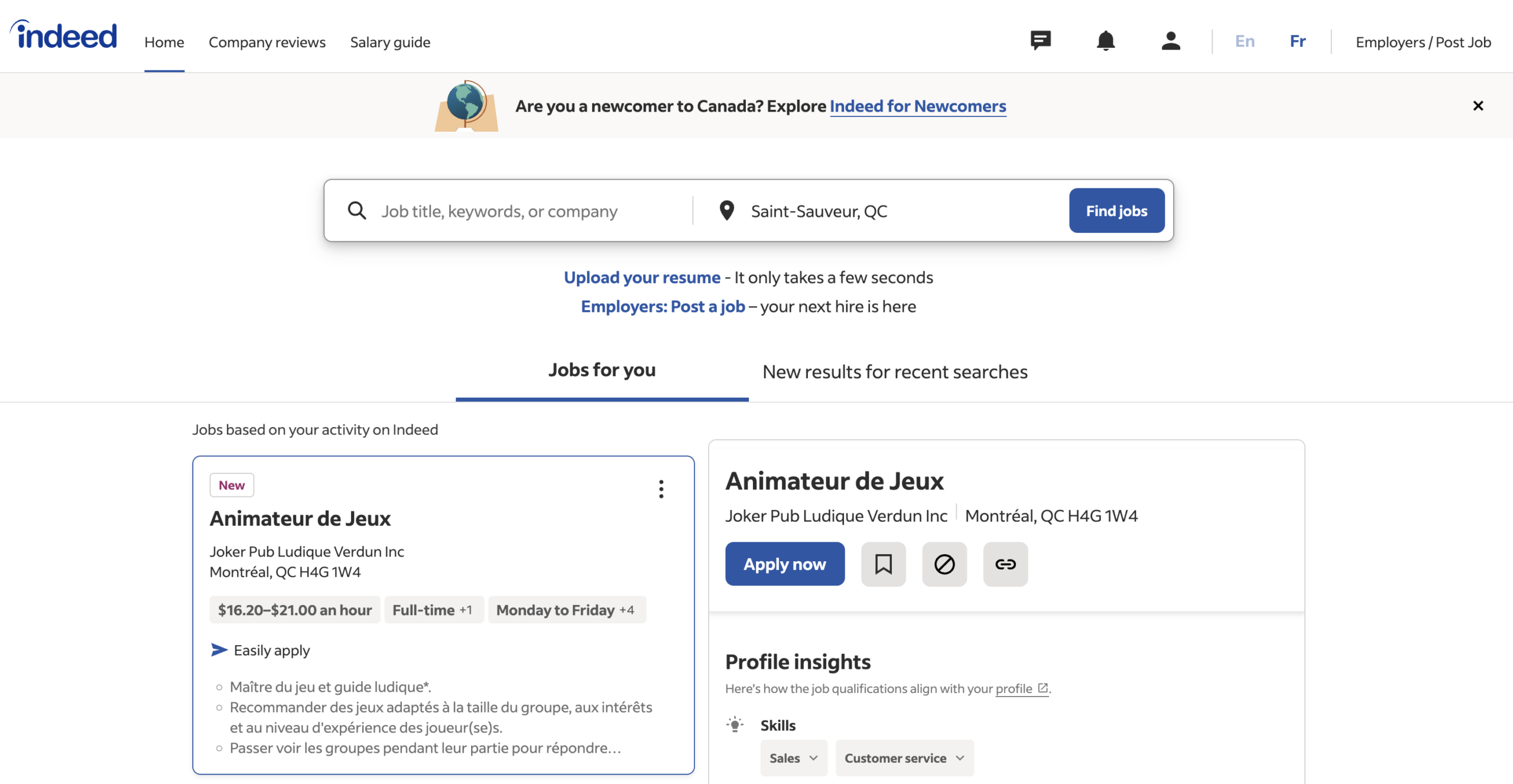Select the Jobs for you tab
Image resolution: width=1513 pixels, height=784 pixels.
[x=602, y=370]
